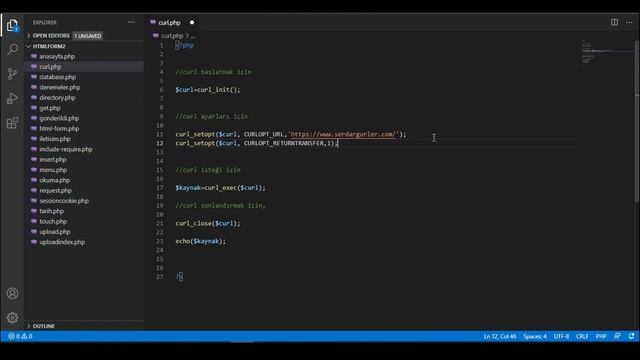Image resolution: width=640 pixels, height=360 pixels.
Task: Open editor more actions ellipsis
Action: coord(629,22)
